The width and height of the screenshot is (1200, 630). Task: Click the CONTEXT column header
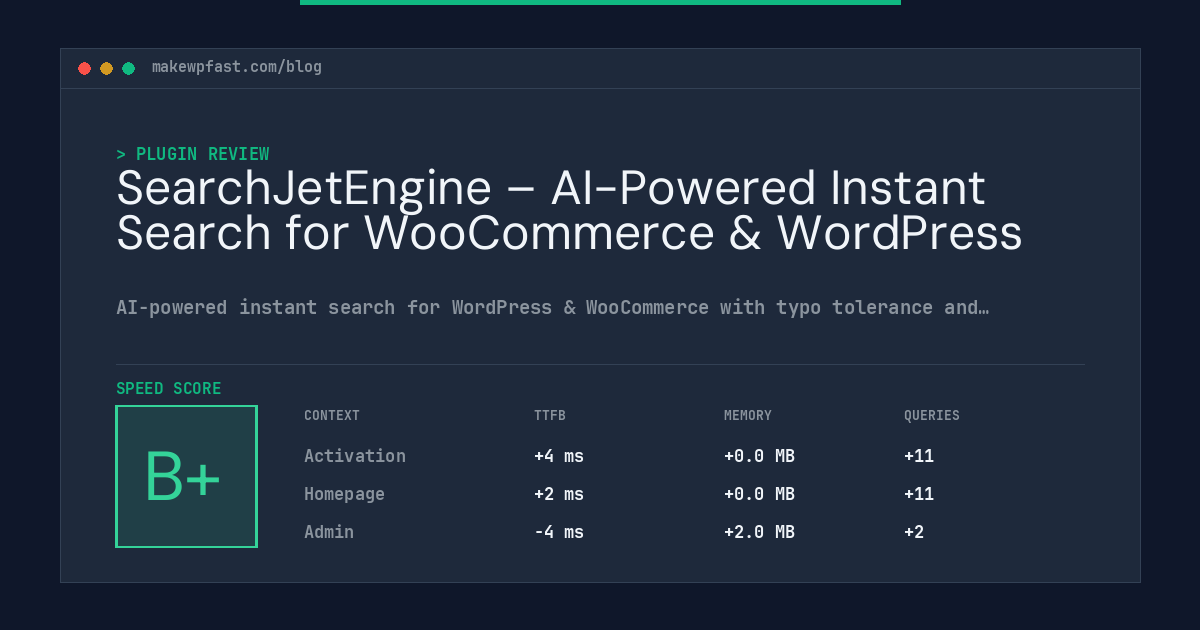(x=332, y=416)
